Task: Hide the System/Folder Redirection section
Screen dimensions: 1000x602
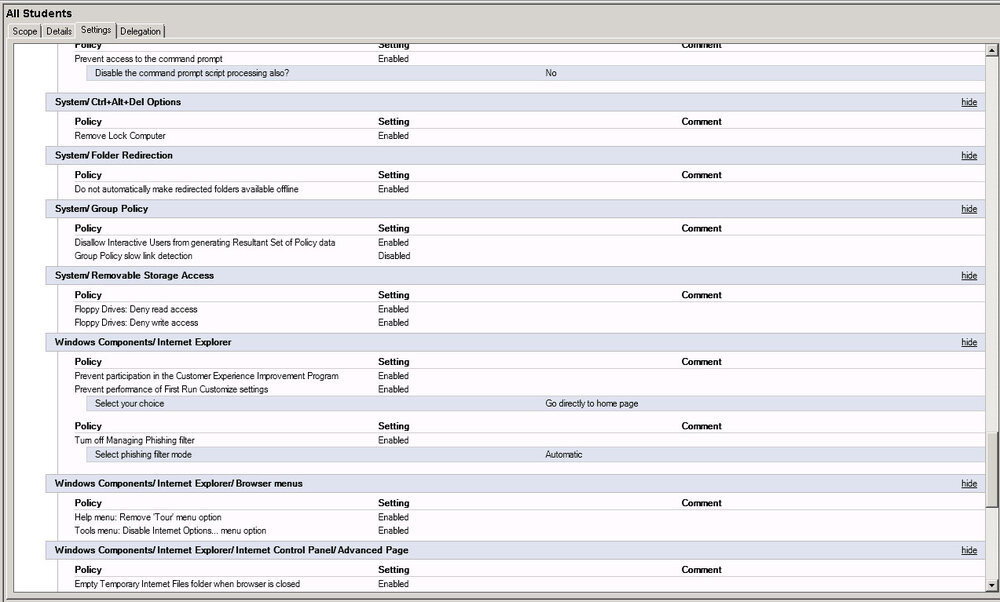Action: [969, 156]
